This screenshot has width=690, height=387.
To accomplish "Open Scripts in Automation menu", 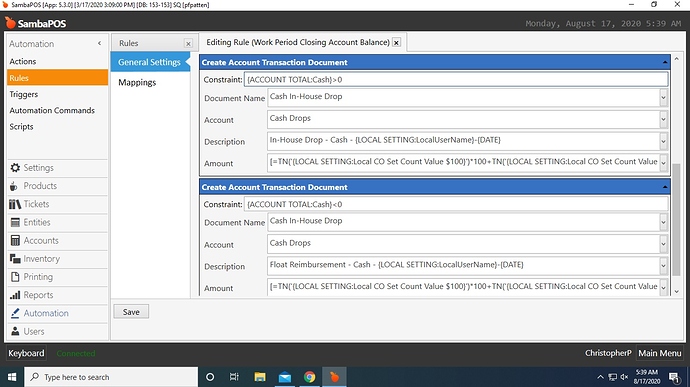I will tap(21, 127).
